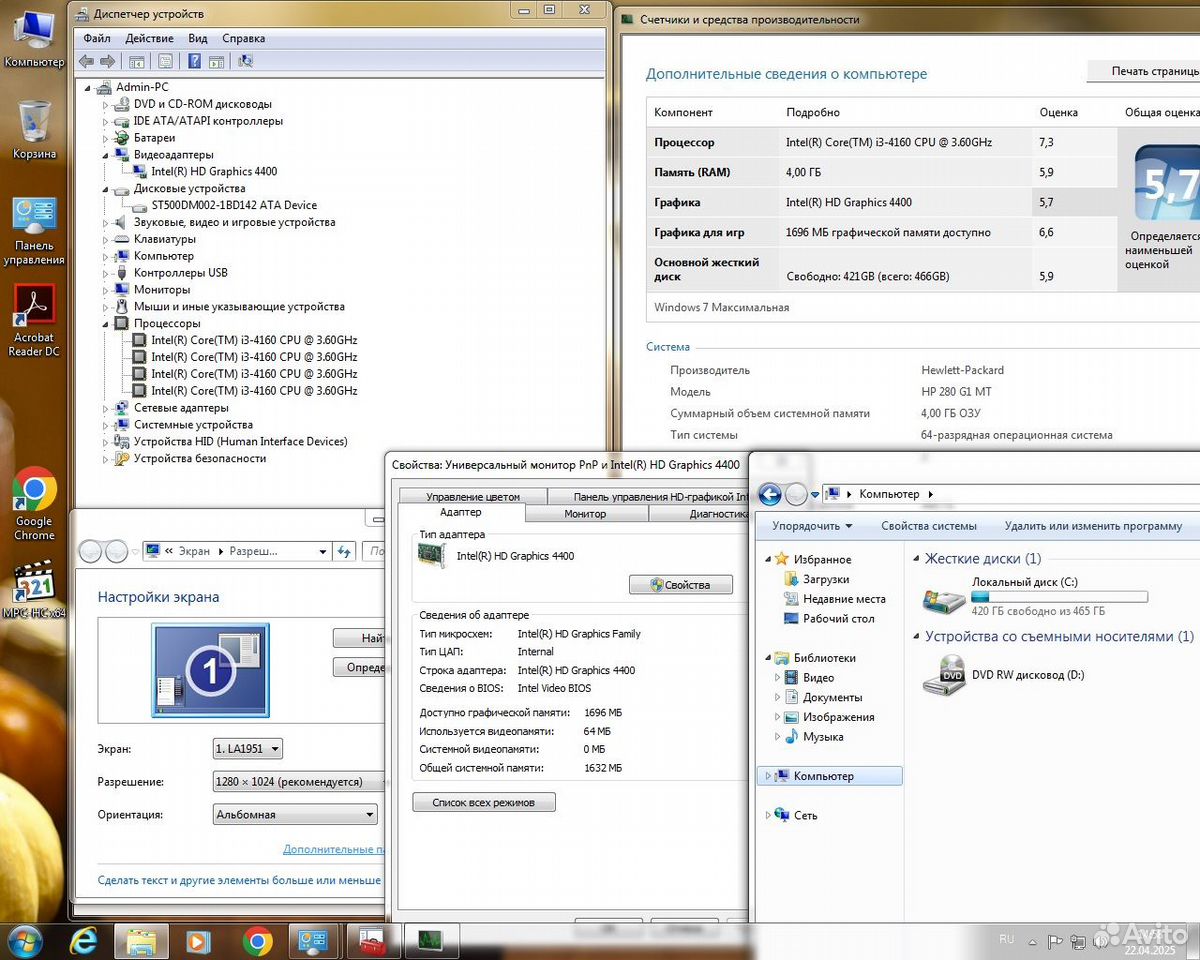Open Properties icon in Device Manager toolbar
This screenshot has height=960, width=1200.
165,61
